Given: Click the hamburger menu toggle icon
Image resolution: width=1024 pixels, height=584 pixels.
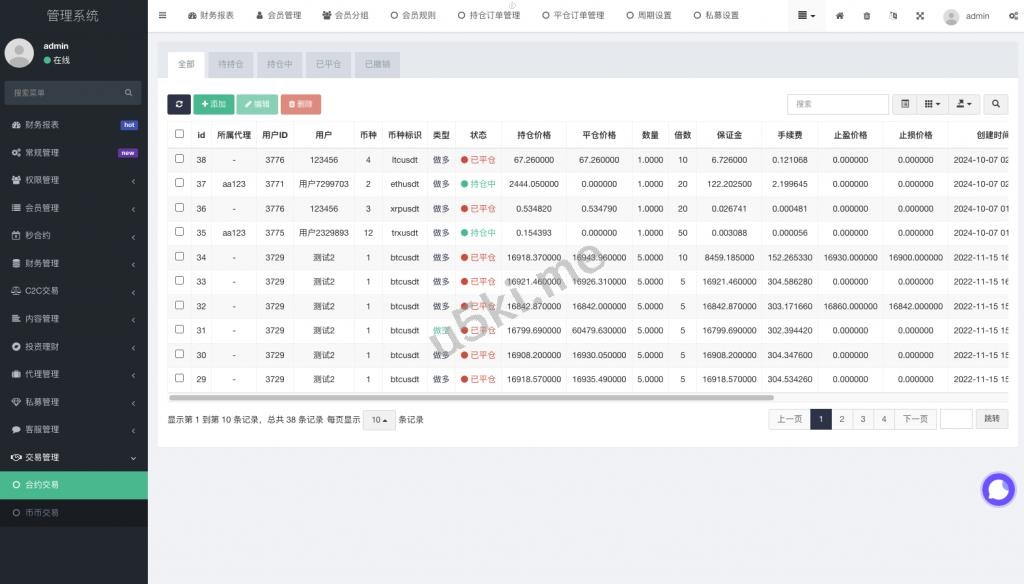Looking at the screenshot, I should coord(163,16).
